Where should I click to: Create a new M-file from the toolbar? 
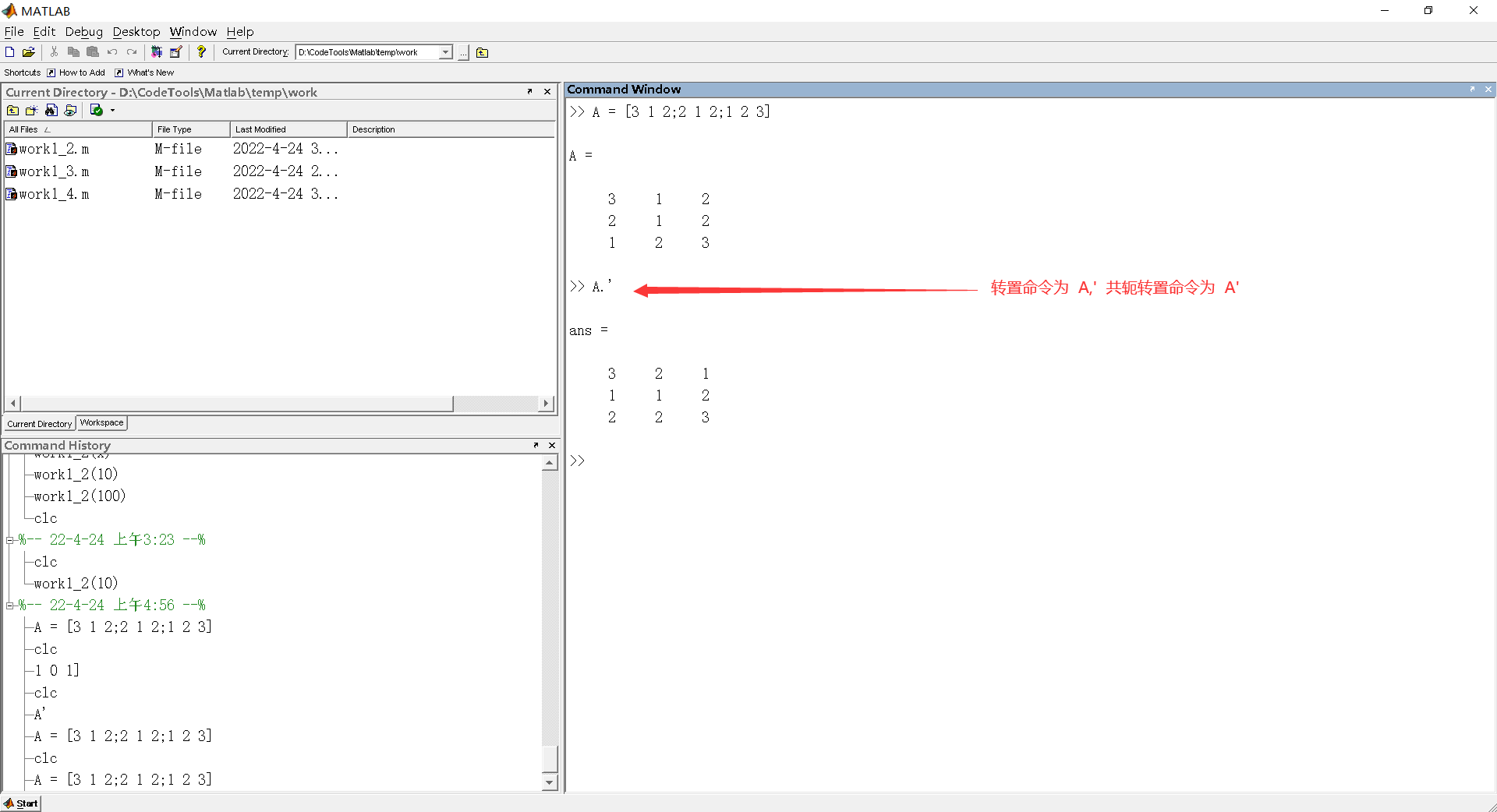coord(9,52)
